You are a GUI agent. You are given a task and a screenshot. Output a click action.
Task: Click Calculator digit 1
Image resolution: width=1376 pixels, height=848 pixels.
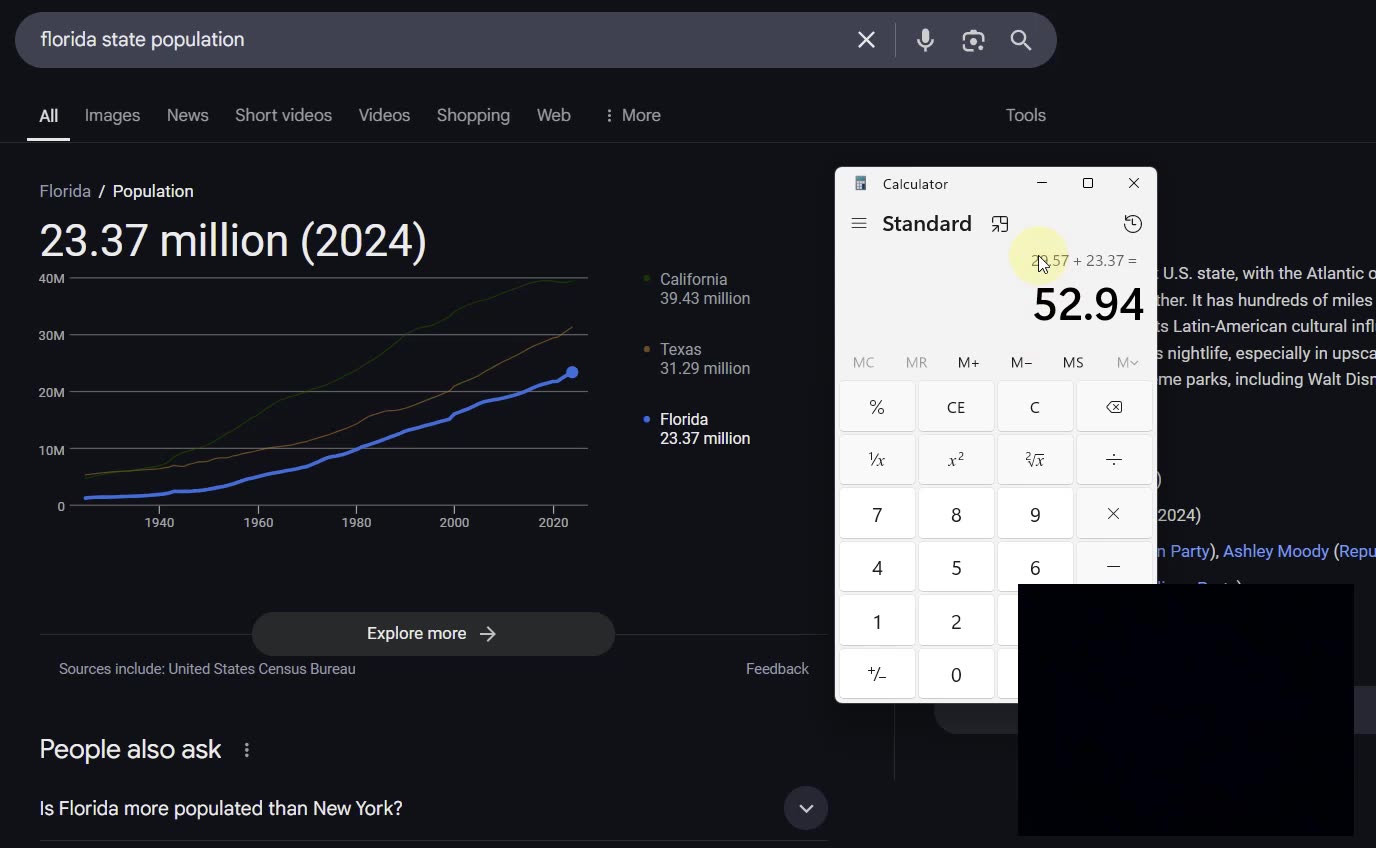tap(877, 621)
